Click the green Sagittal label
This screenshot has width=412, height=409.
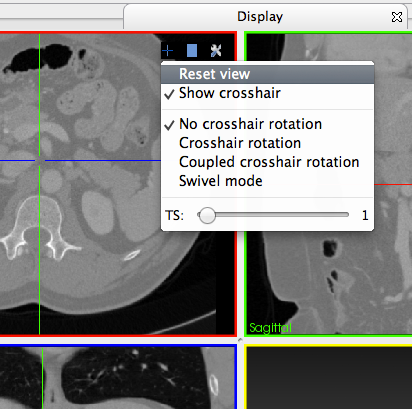click(x=270, y=328)
